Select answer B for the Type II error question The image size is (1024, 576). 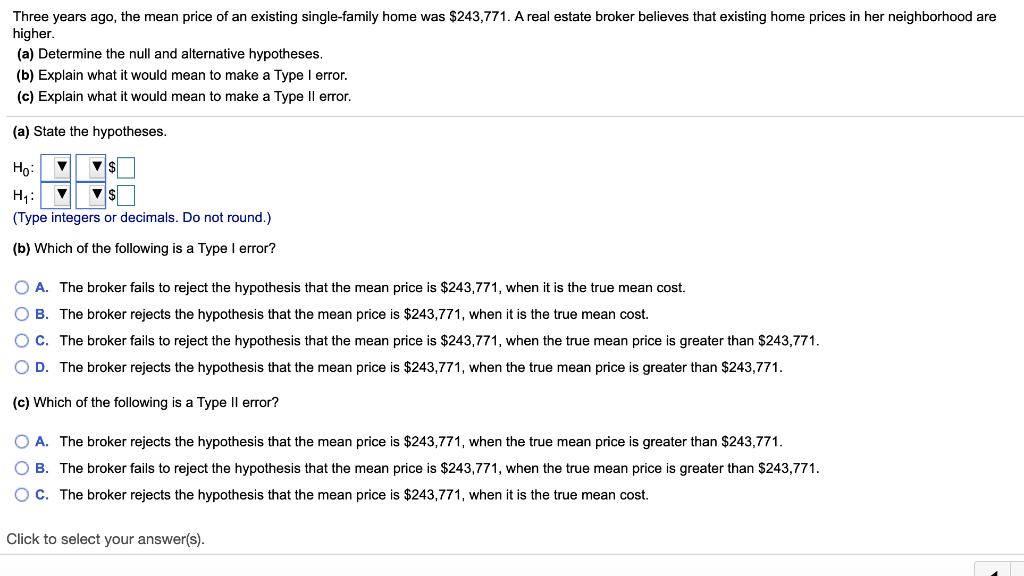point(22,468)
